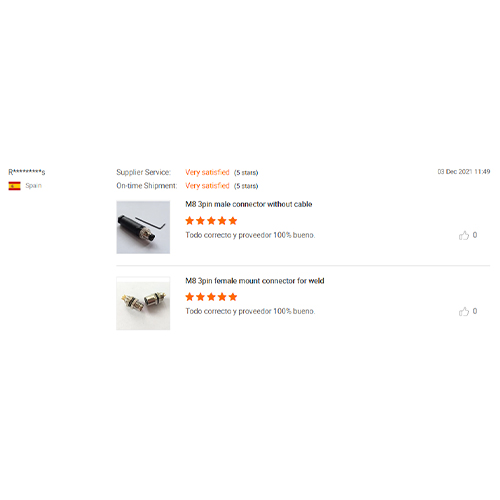Open M8 3pin female mount connector link
This screenshot has height=500, width=500.
(255, 281)
